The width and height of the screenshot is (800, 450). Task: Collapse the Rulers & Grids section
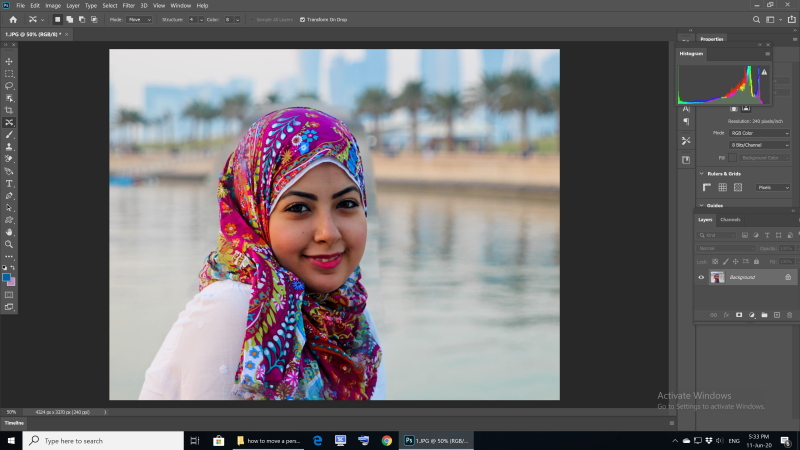click(x=702, y=174)
